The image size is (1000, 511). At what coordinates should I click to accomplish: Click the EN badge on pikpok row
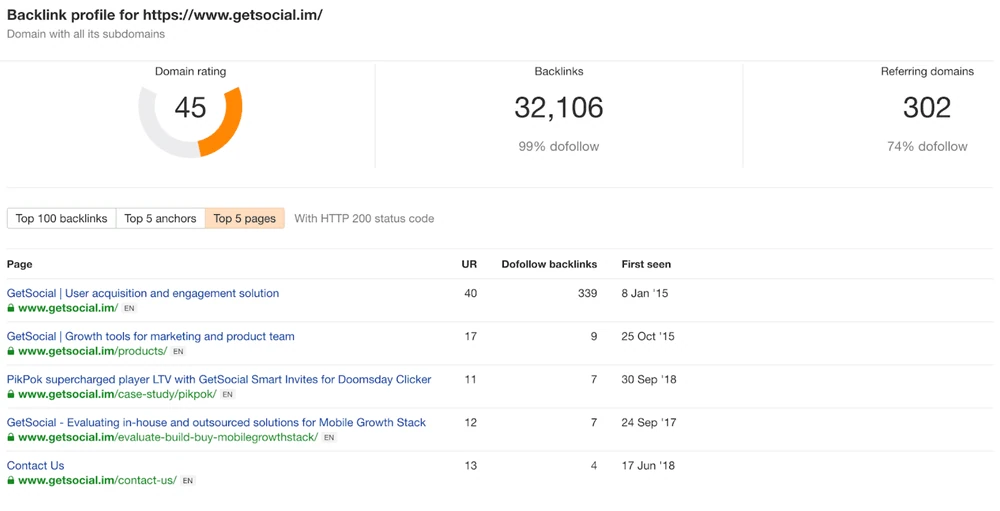228,395
